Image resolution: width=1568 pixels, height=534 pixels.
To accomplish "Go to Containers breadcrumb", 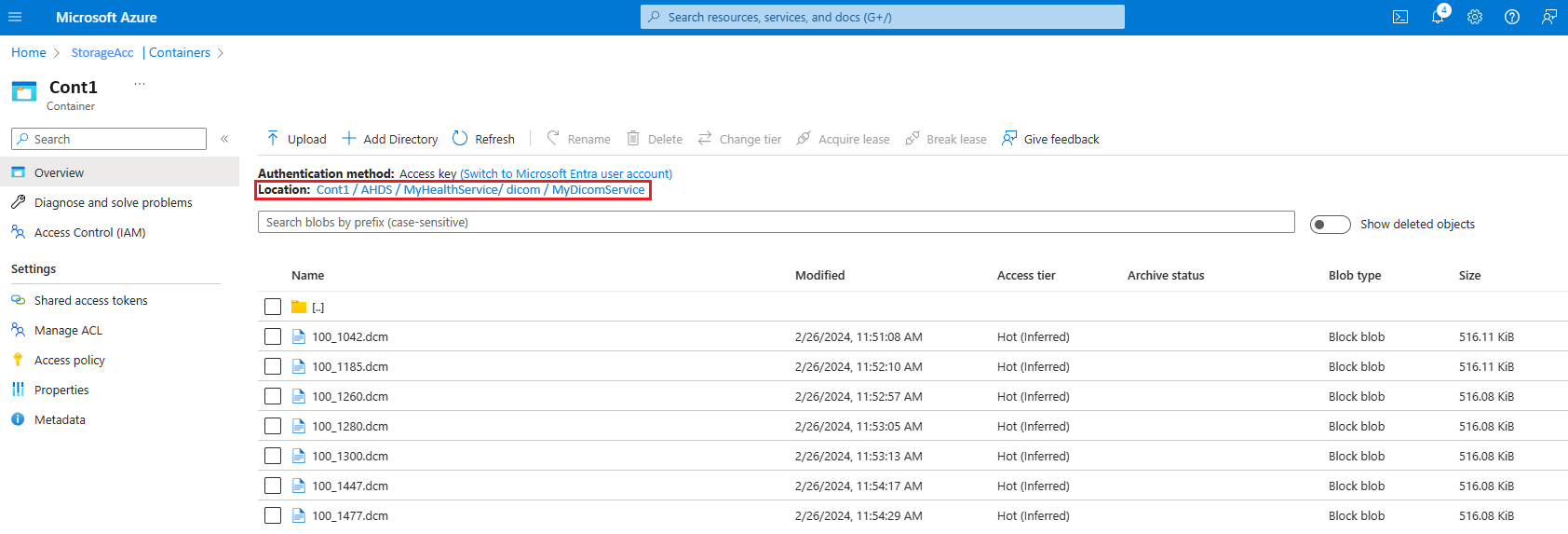I will pyautogui.click(x=180, y=52).
